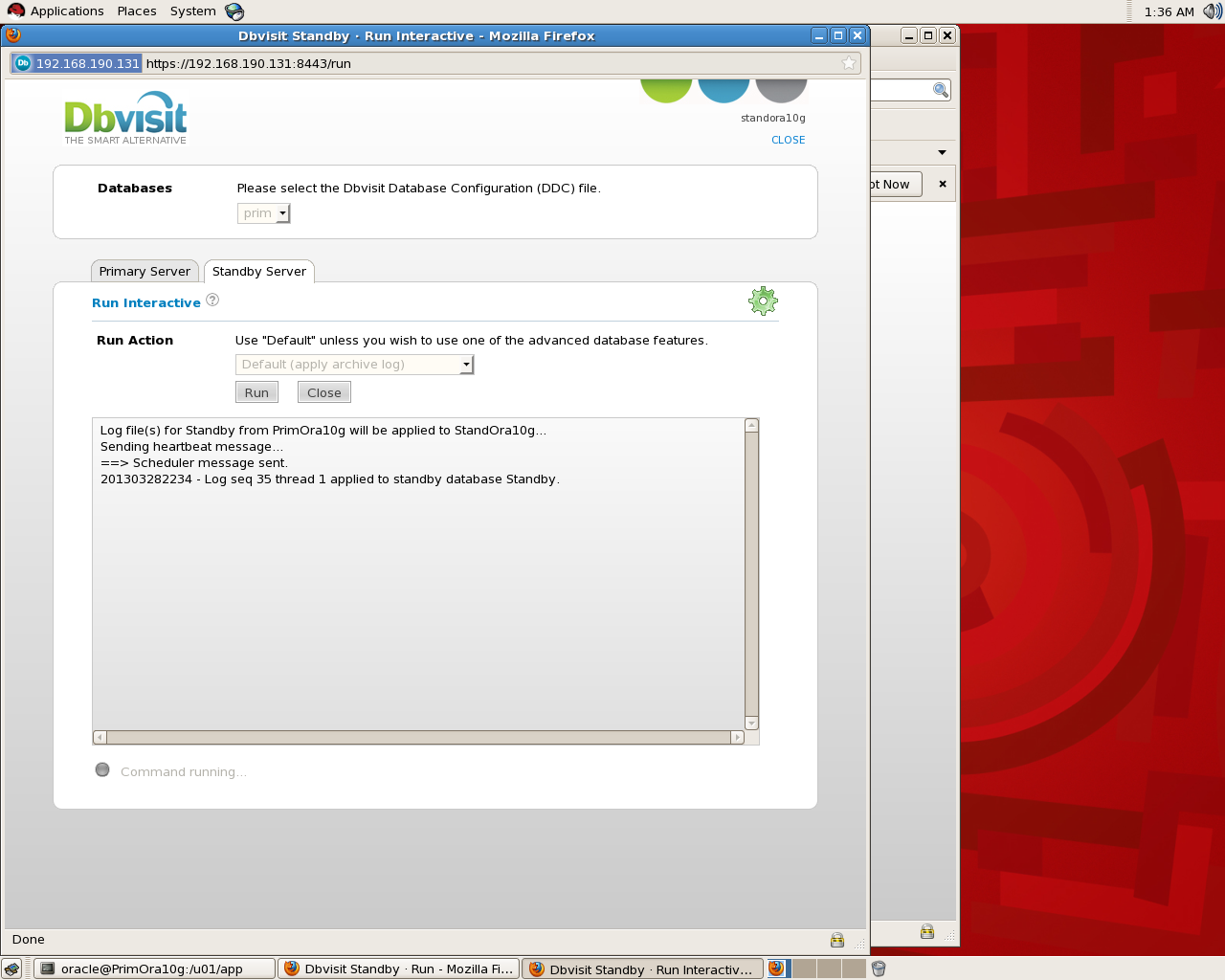Click the volume speaker icon in top panel
This screenshot has height=980, width=1225.
1213,11
